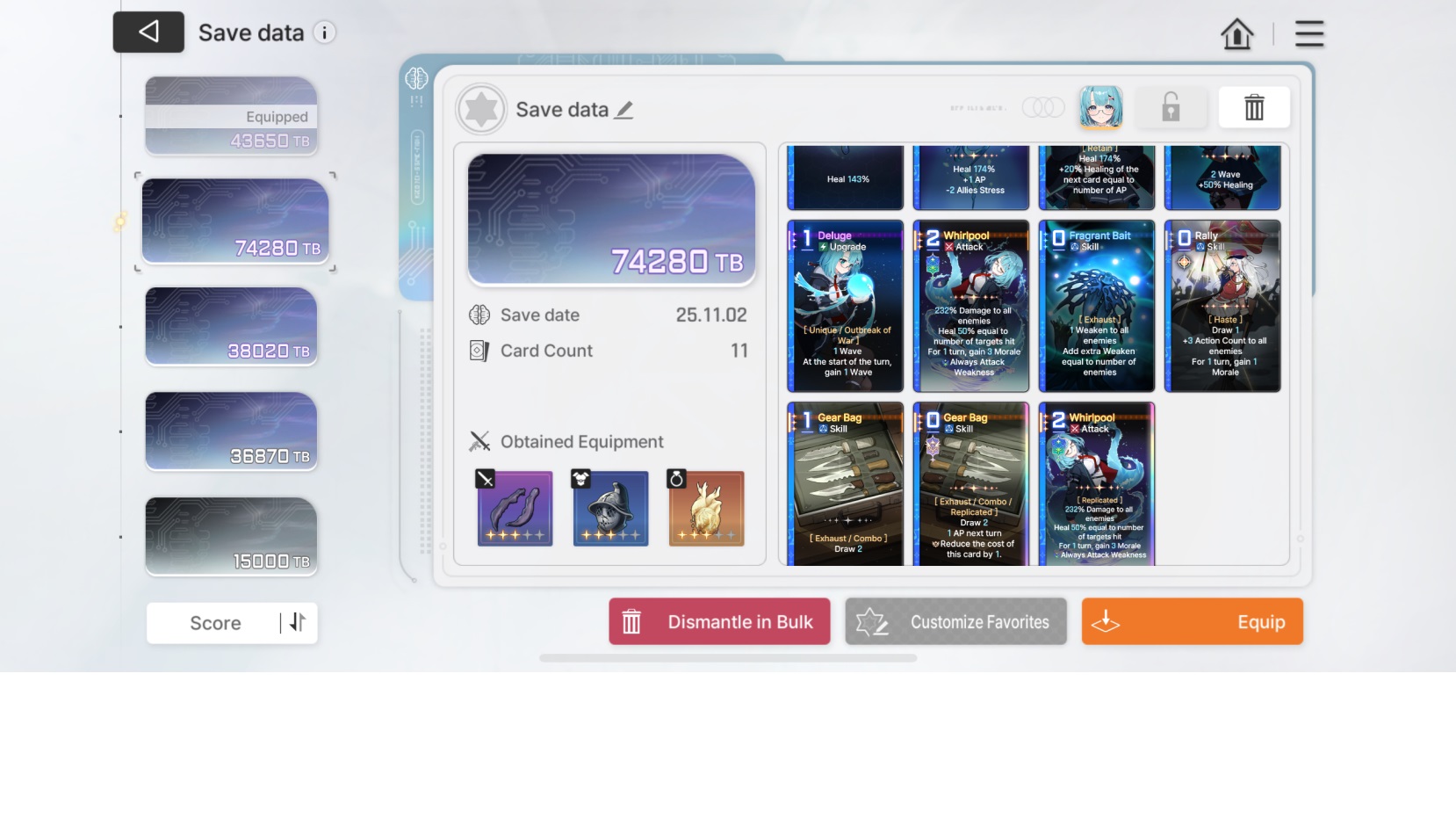Select the 15000 TB save slot
Viewport: 1456px width, 833px height.
click(x=231, y=537)
